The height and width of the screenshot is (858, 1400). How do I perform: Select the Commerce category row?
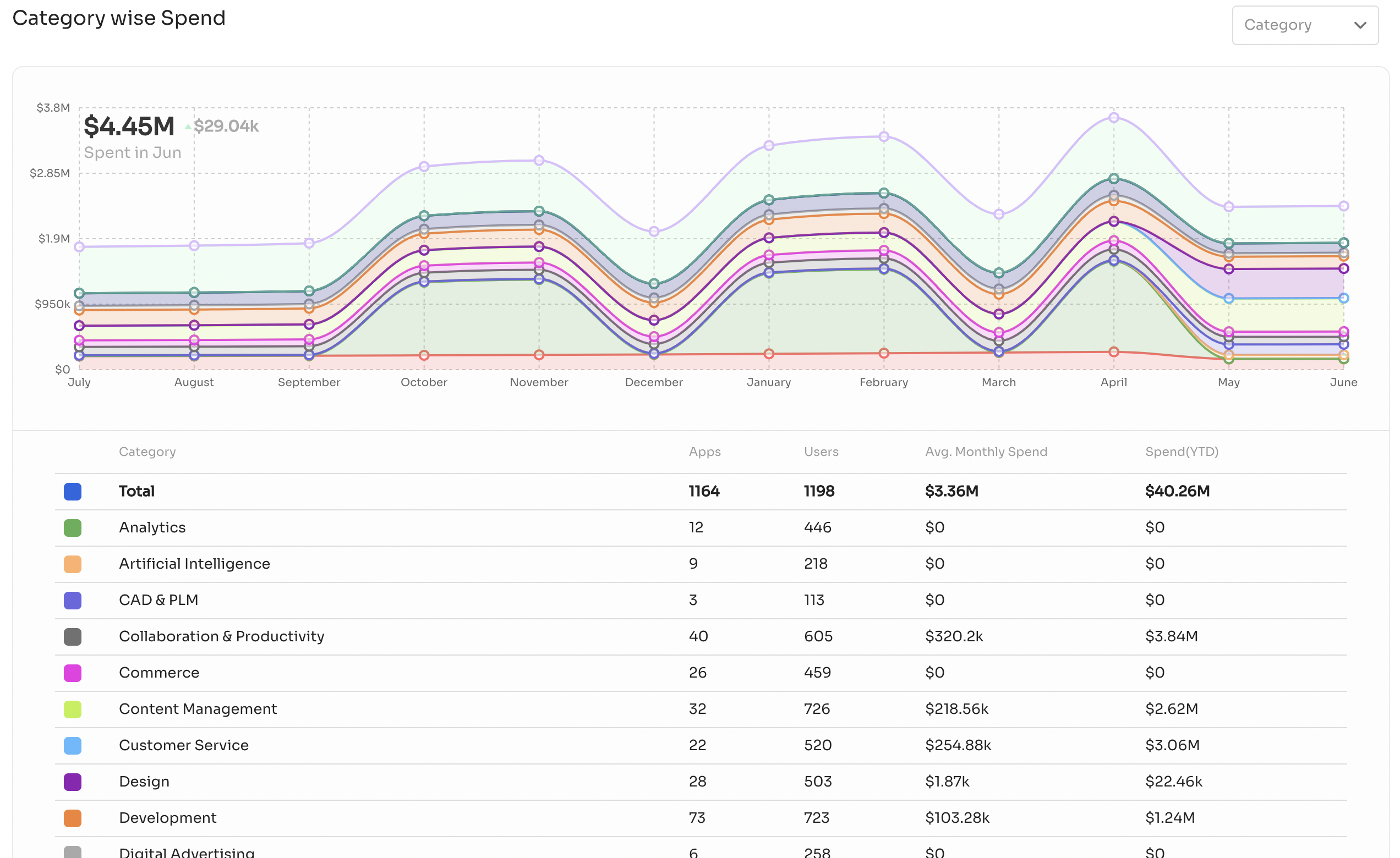[701, 673]
